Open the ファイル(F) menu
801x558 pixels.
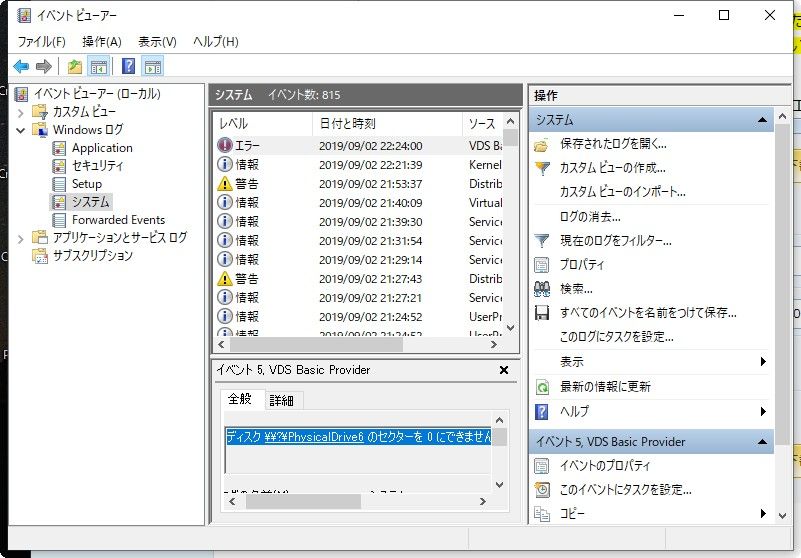coord(41,41)
